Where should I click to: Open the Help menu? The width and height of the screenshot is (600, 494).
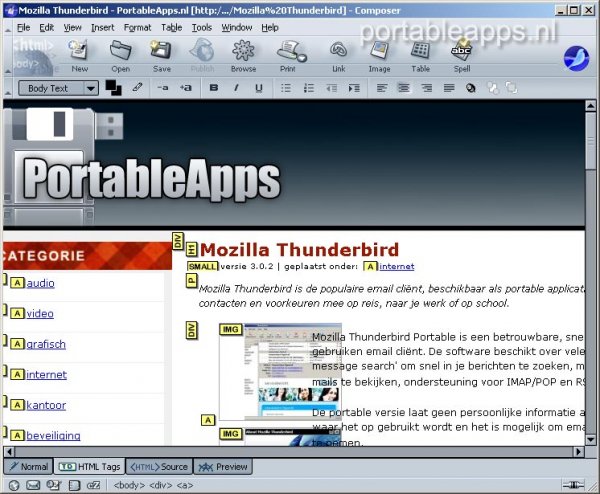(x=270, y=28)
